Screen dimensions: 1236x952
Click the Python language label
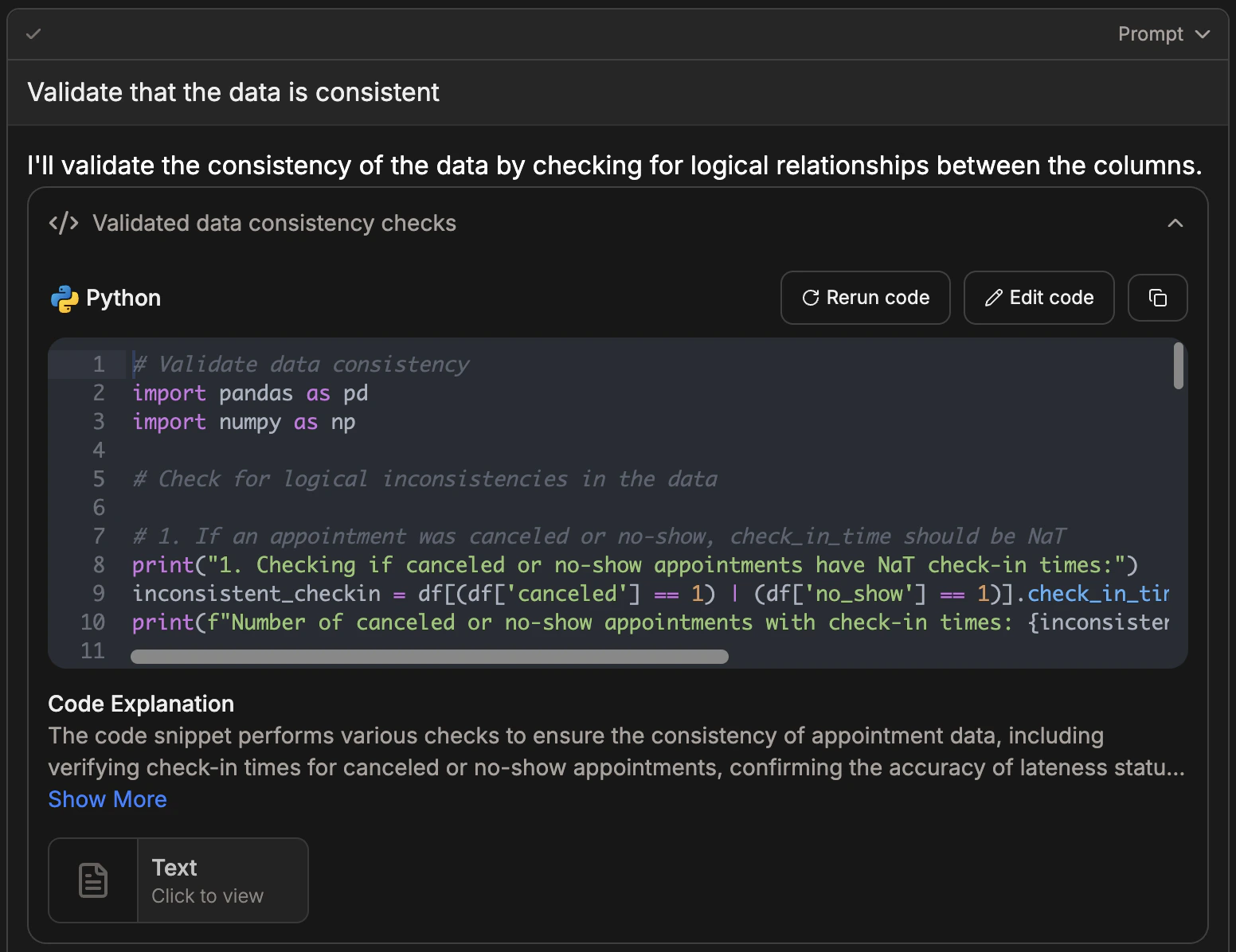point(123,298)
